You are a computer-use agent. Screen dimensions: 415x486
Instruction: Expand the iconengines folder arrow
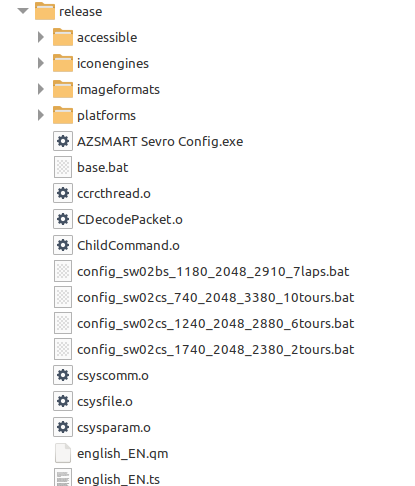point(41,63)
